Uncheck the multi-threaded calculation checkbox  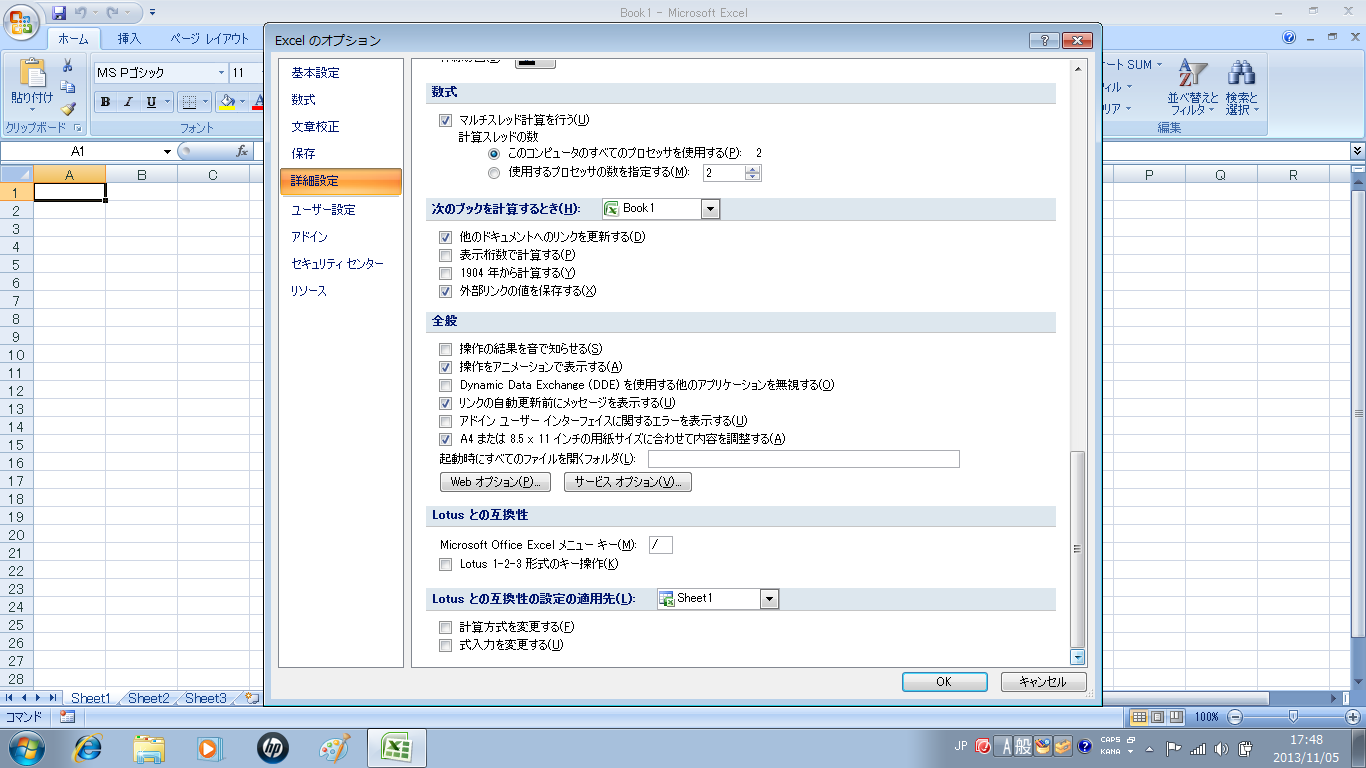point(446,121)
